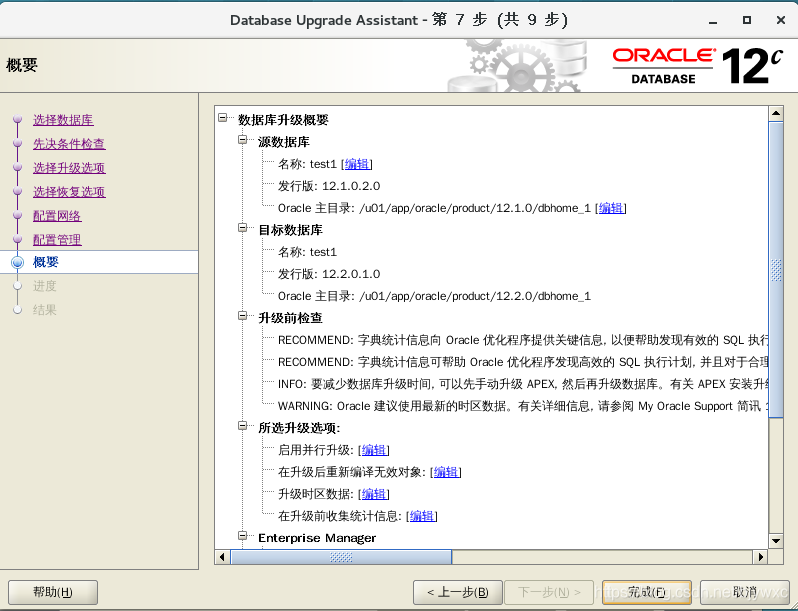This screenshot has width=798, height=611.
Task: Click the 取消 cancel button
Action: click(744, 592)
